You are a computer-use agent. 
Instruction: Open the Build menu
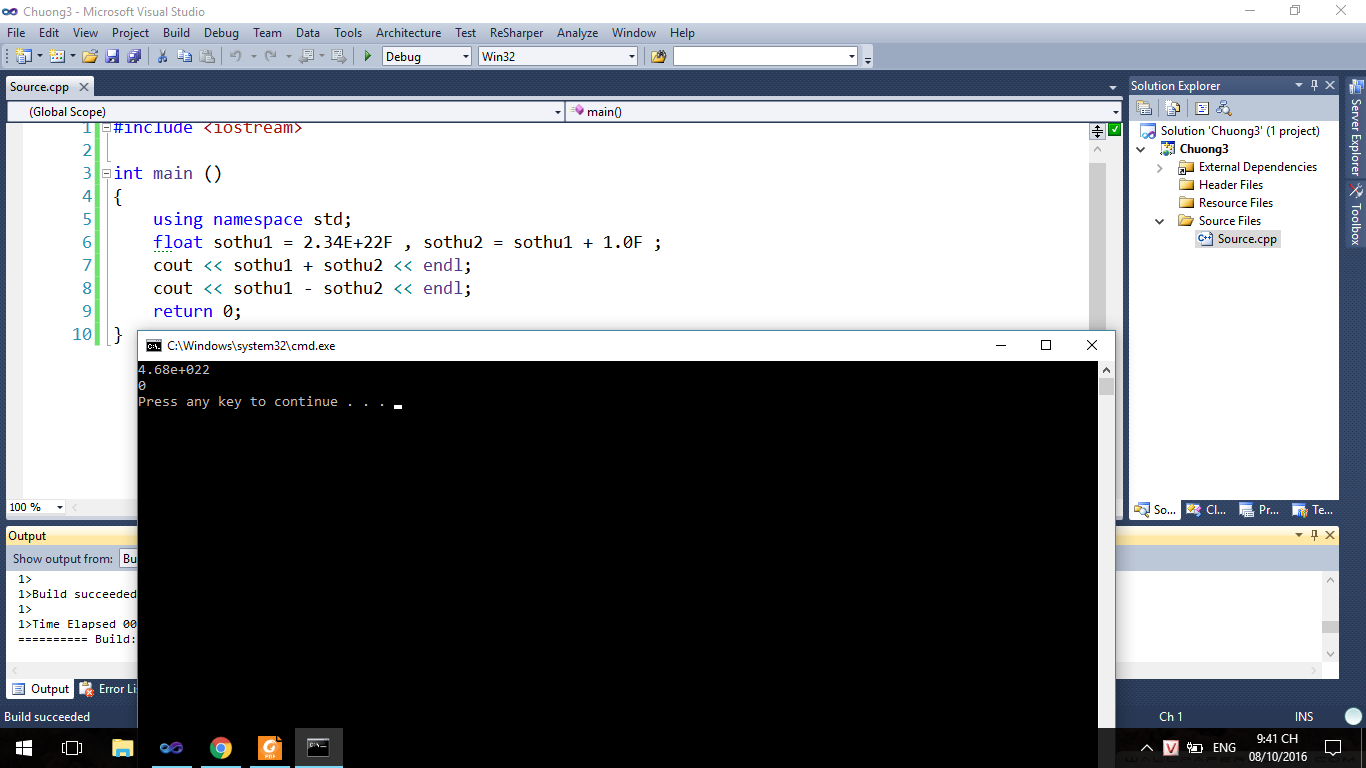(176, 33)
